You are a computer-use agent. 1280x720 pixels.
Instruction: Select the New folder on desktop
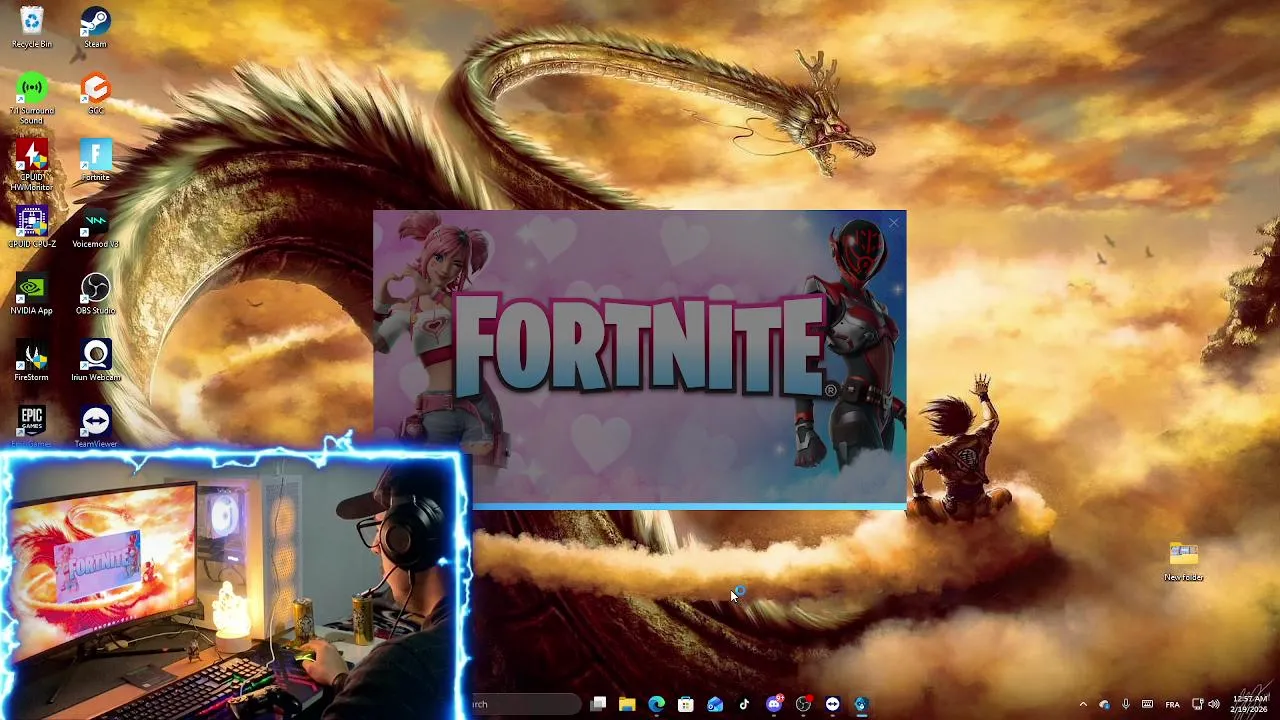[x=1183, y=561]
